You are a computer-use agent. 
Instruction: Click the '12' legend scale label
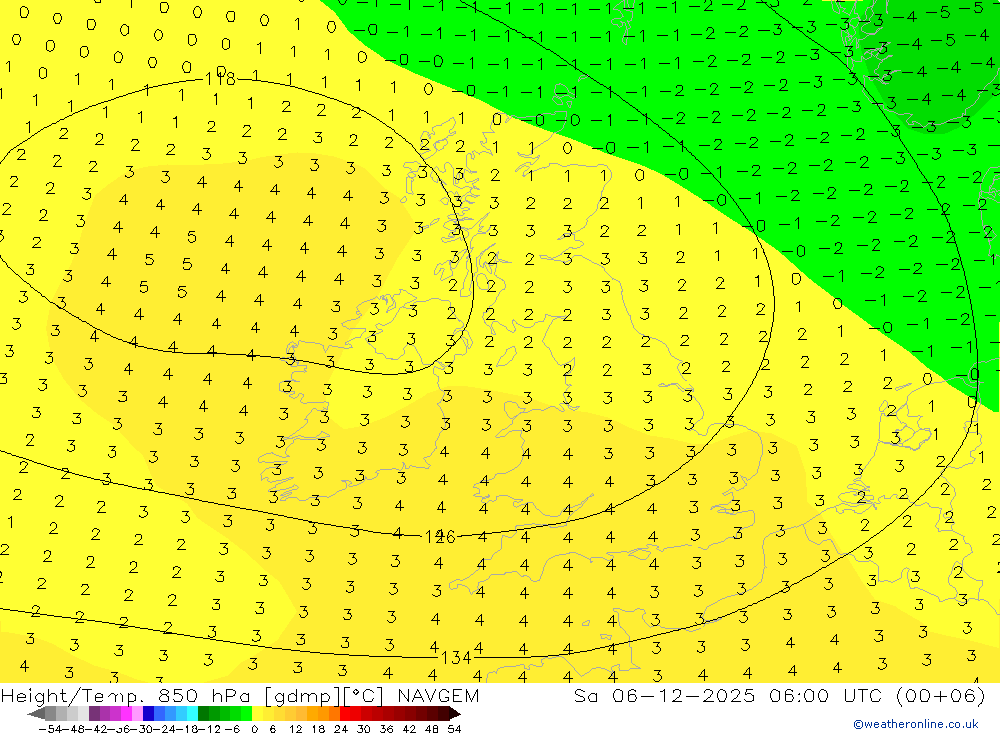pyautogui.click(x=295, y=729)
